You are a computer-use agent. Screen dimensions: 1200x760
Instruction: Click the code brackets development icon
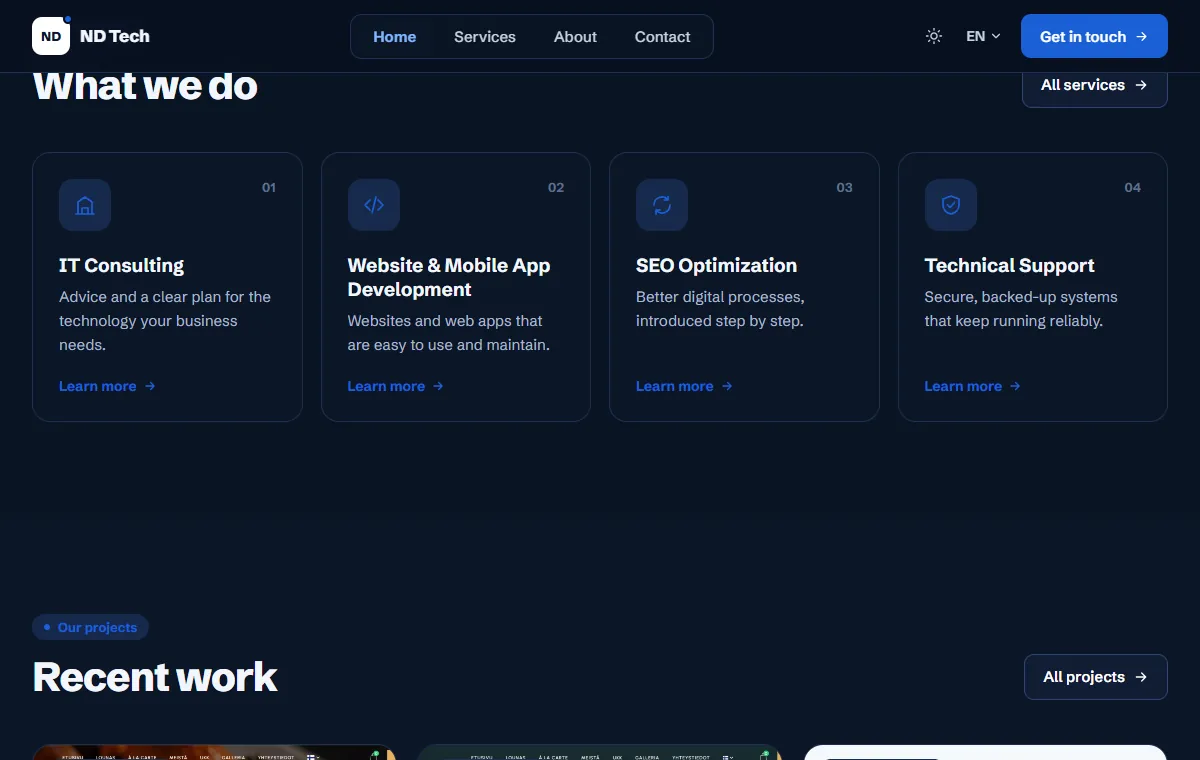point(374,205)
